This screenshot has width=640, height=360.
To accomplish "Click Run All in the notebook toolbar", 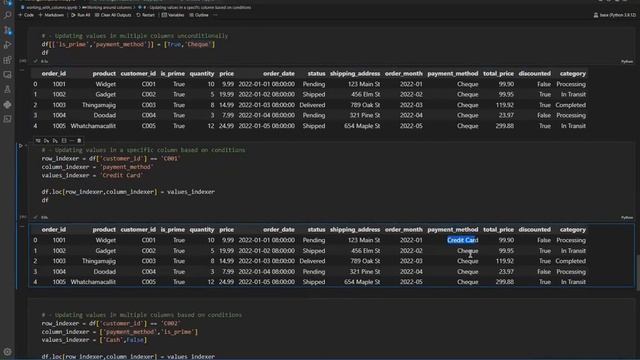I will pyautogui.click(x=80, y=15).
